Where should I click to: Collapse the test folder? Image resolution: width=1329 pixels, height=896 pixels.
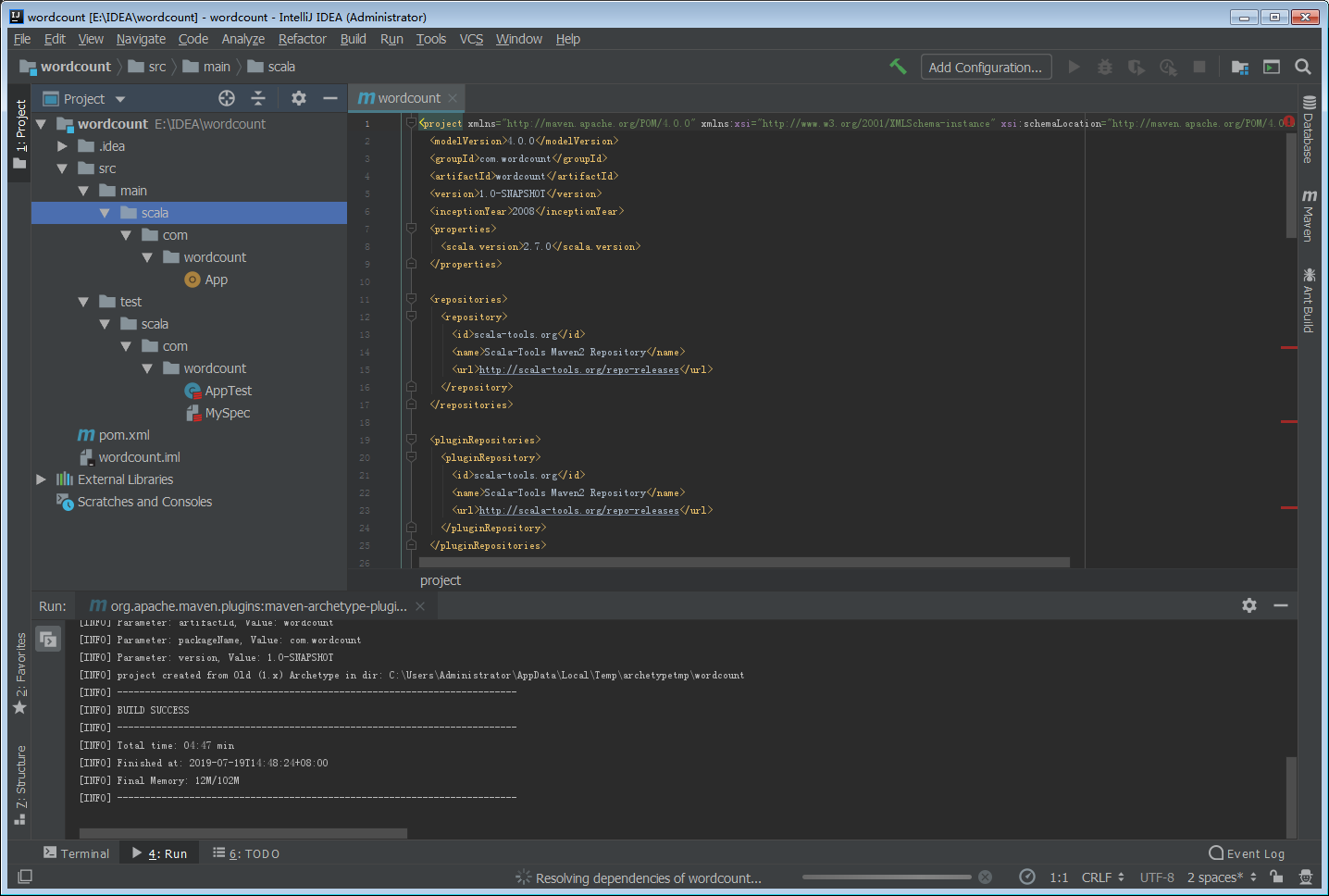pos(83,302)
